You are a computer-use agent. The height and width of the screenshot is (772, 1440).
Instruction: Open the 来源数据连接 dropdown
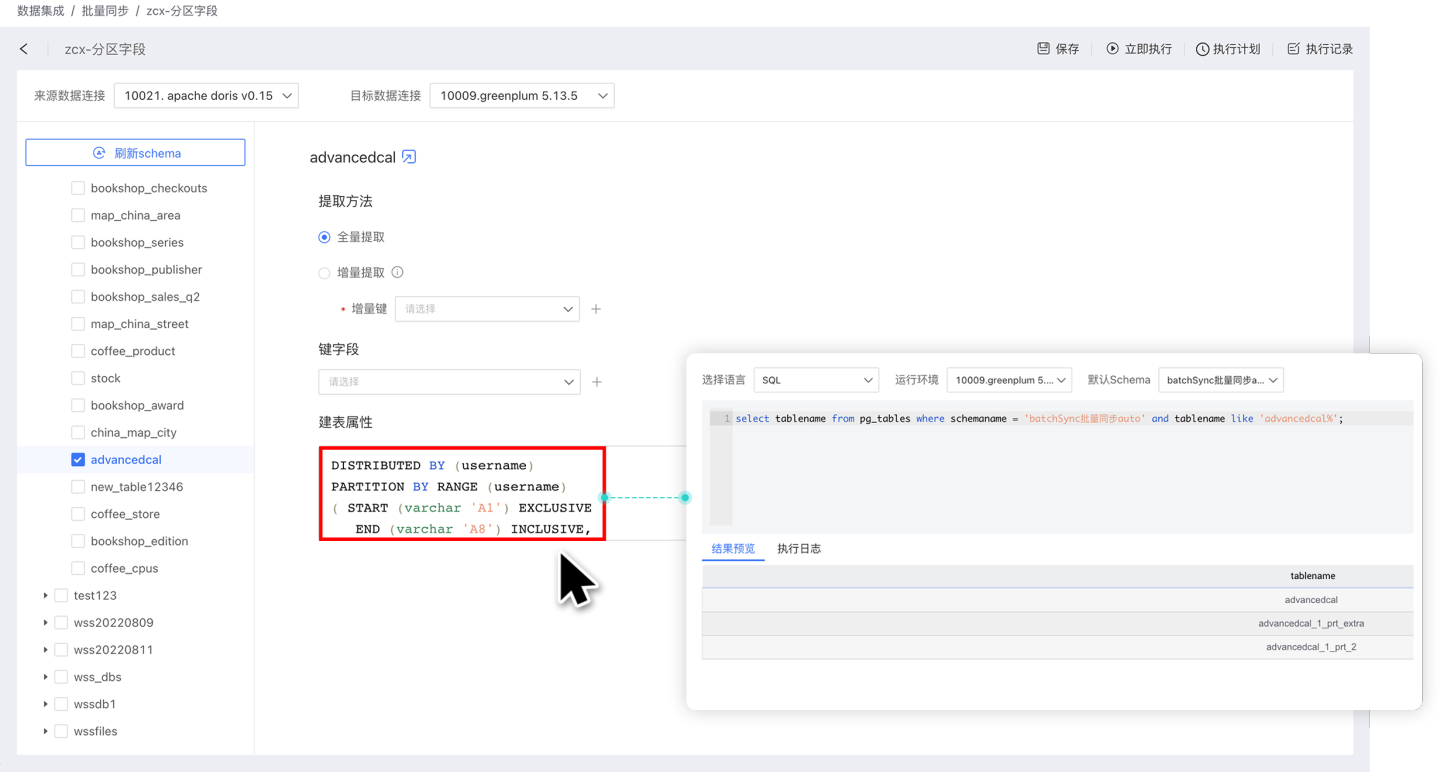(x=206, y=96)
